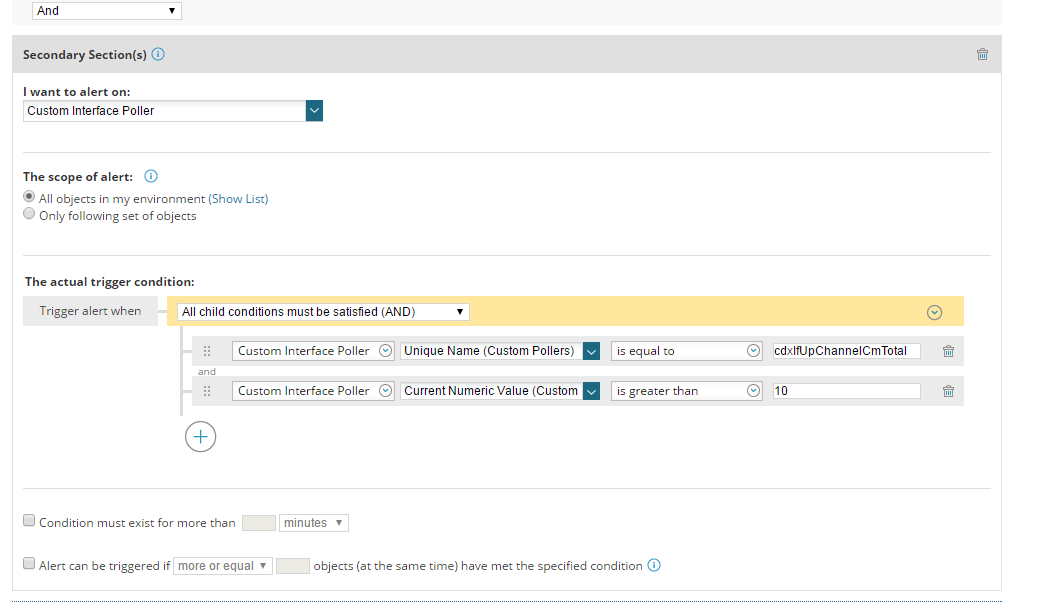Edit the cdxIfUpChannelCmTotal value field
The image size is (1038, 603).
click(847, 351)
